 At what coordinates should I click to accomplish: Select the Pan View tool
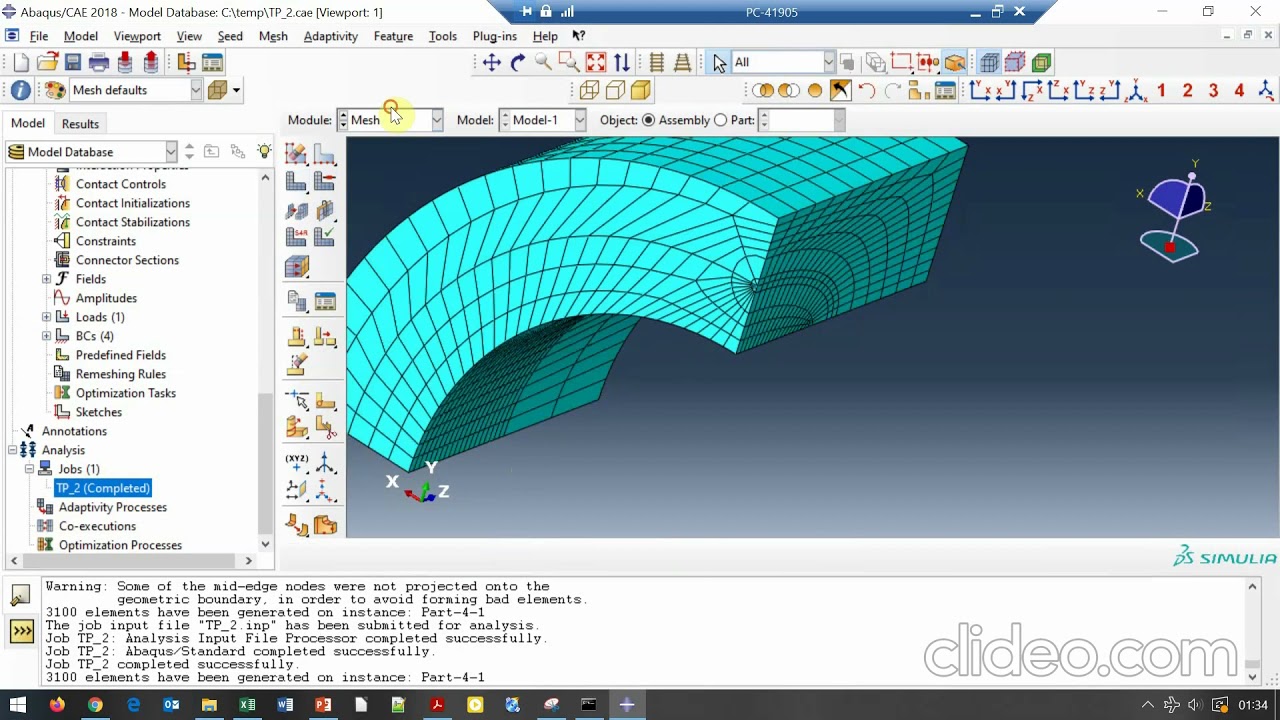491,63
